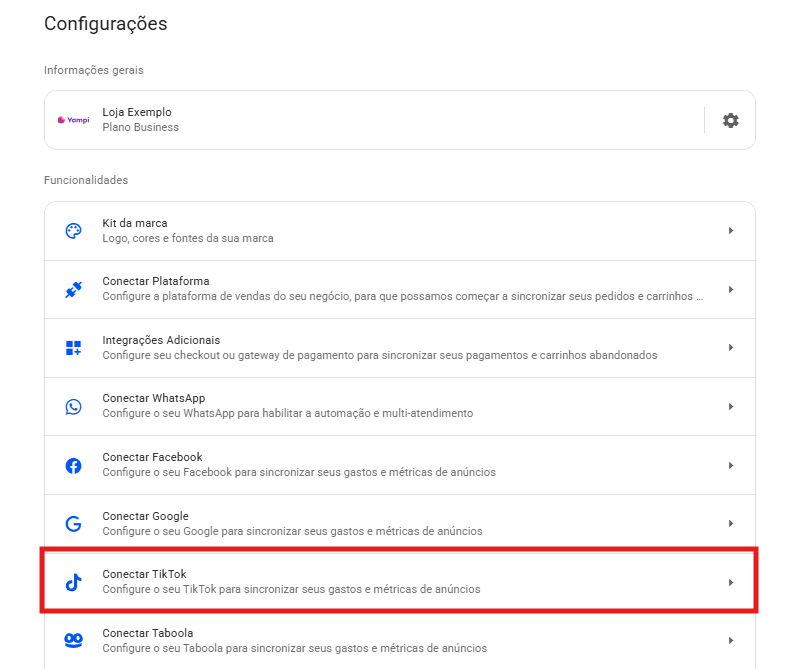Open Conectar WhatsApp title
The image size is (795, 669).
[x=154, y=398]
